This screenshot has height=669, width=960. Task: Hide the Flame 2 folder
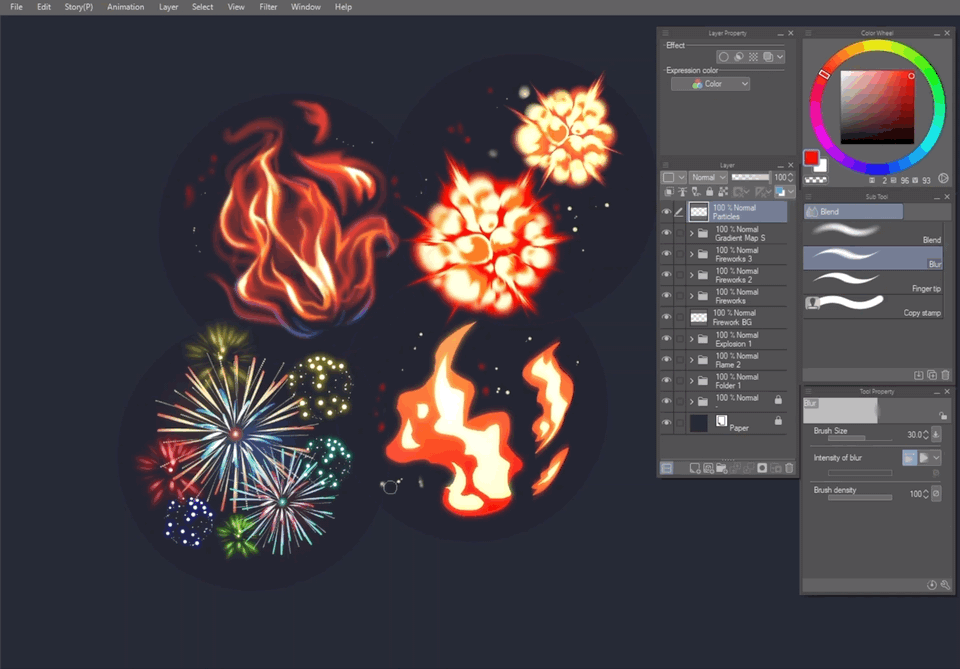click(667, 360)
